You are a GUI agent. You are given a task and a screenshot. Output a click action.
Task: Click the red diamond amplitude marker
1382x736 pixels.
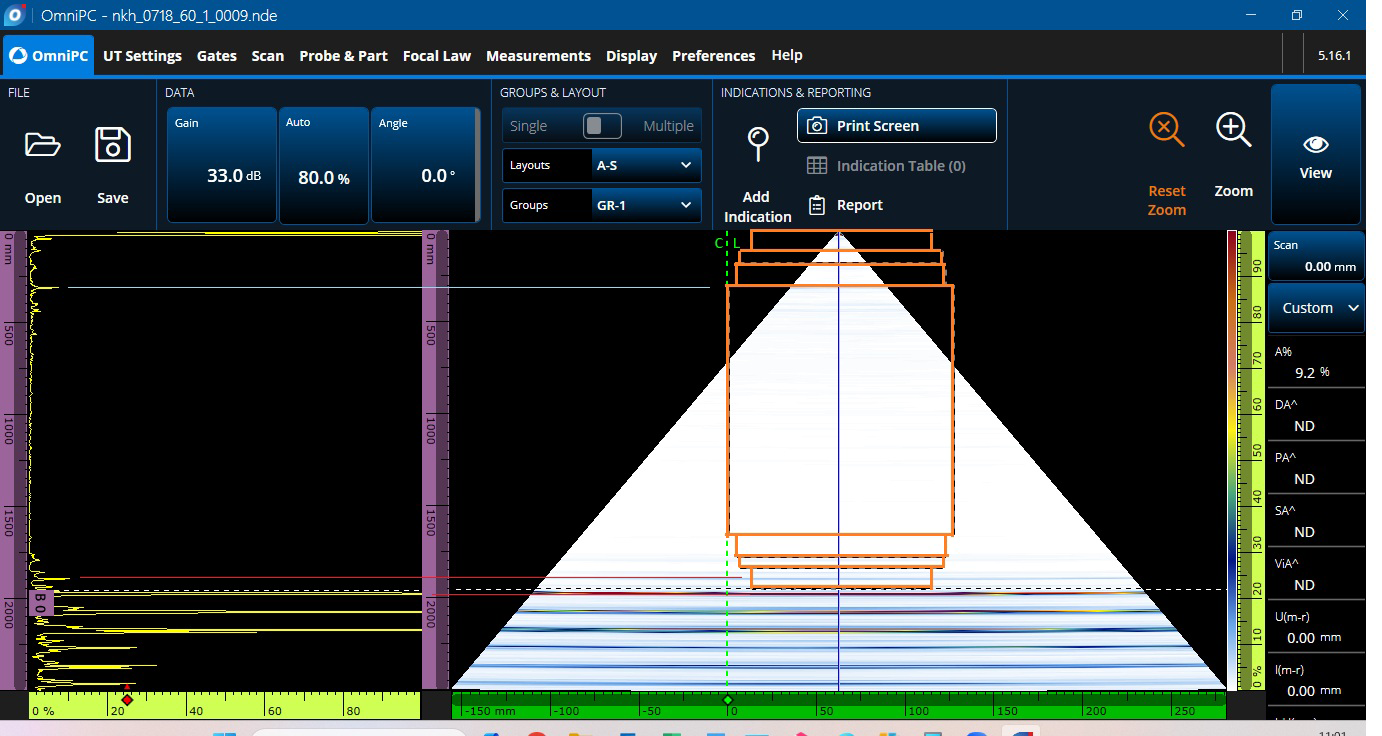(x=127, y=700)
